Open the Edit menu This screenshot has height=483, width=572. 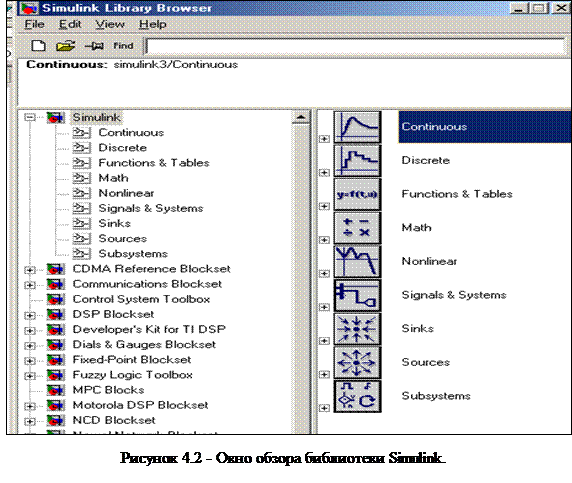(x=70, y=24)
